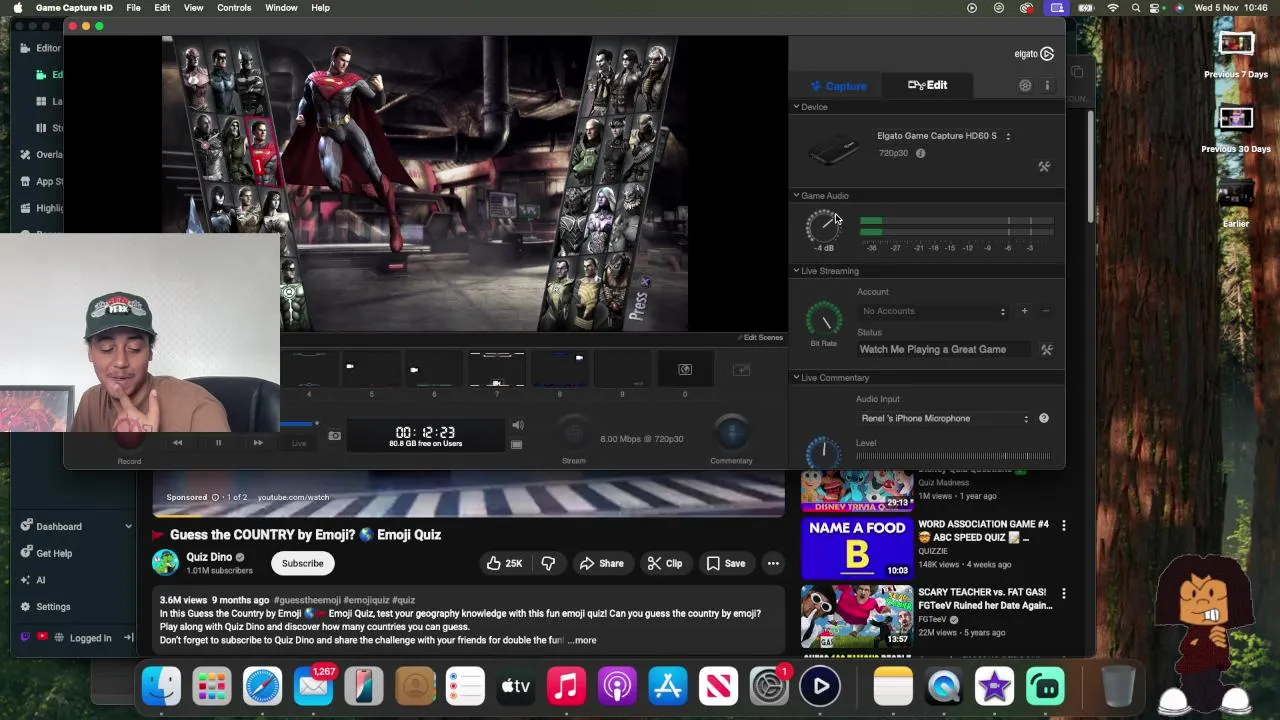Select scene thumbnail number 7
The width and height of the screenshot is (1280, 720).
(497, 370)
